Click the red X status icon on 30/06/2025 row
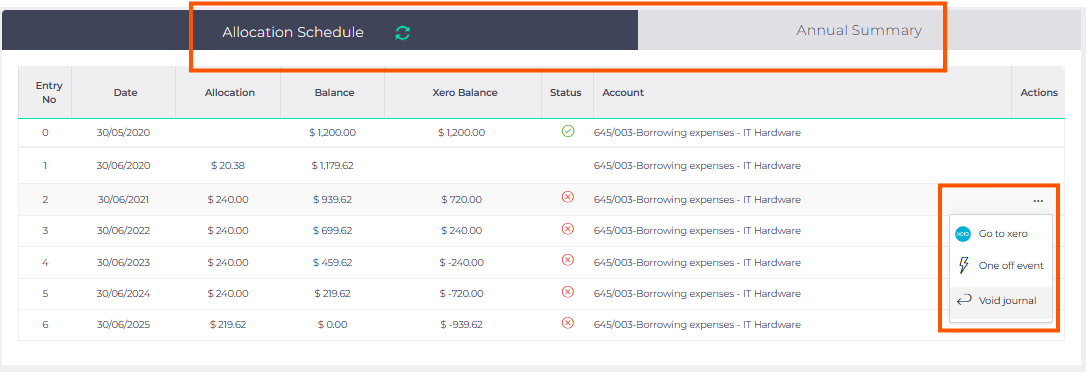The height and width of the screenshot is (372, 1086). [567, 323]
